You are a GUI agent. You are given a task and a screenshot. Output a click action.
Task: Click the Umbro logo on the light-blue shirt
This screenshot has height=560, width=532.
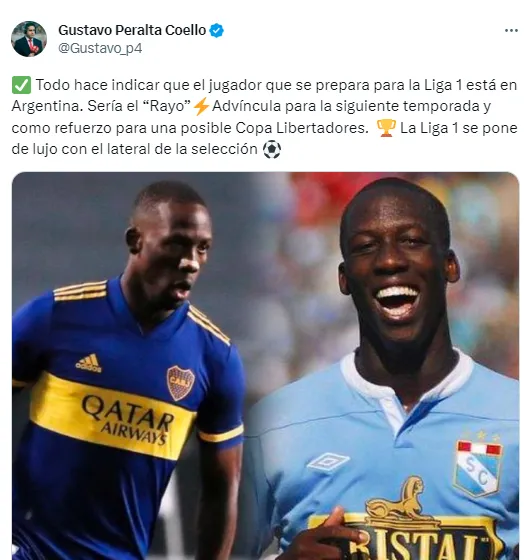[x=328, y=462]
